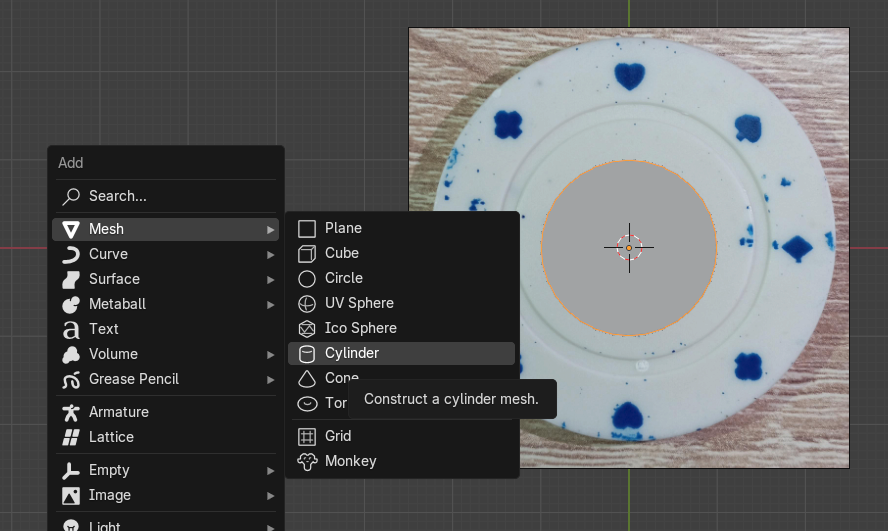Screen dimensions: 888x531
Task: Open the Metaball submenu arrow
Action: coord(270,305)
